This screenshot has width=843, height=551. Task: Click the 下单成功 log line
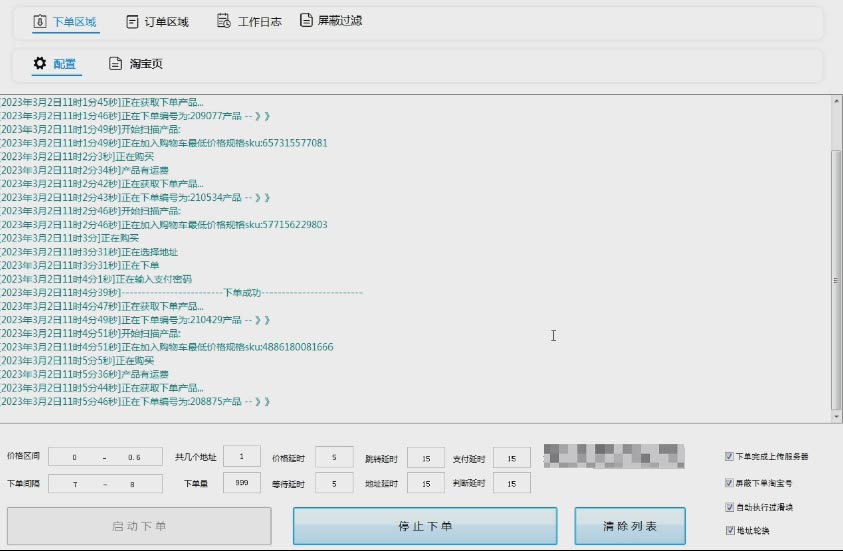pyautogui.click(x=182, y=293)
